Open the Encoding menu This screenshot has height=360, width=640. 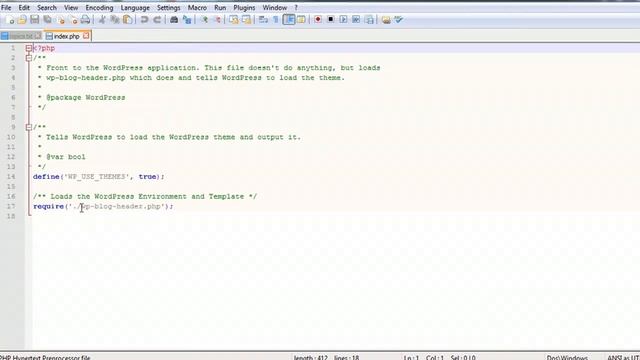[x=99, y=8]
